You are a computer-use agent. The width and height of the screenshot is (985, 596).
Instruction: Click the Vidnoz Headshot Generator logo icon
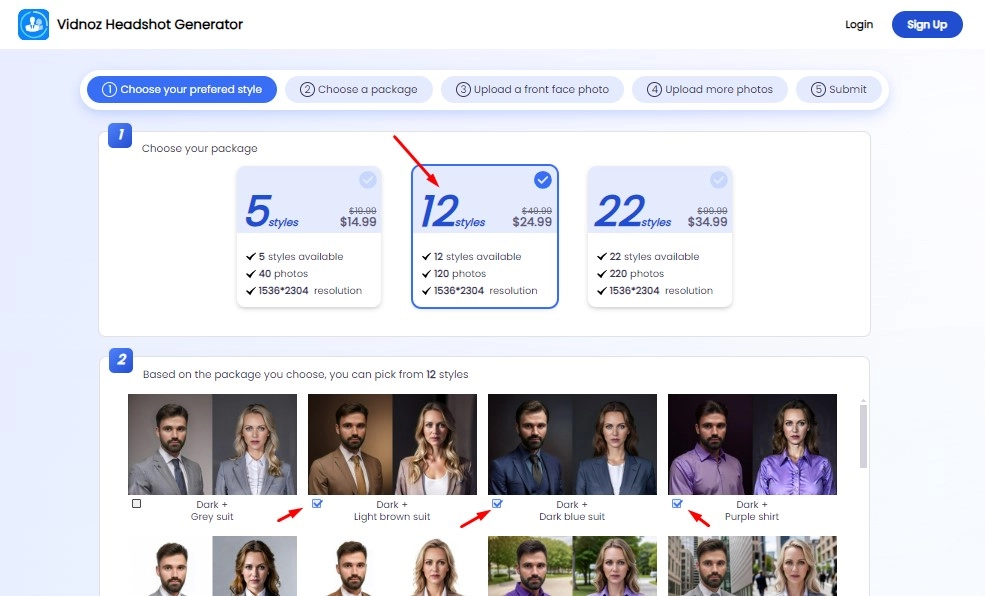(x=34, y=24)
